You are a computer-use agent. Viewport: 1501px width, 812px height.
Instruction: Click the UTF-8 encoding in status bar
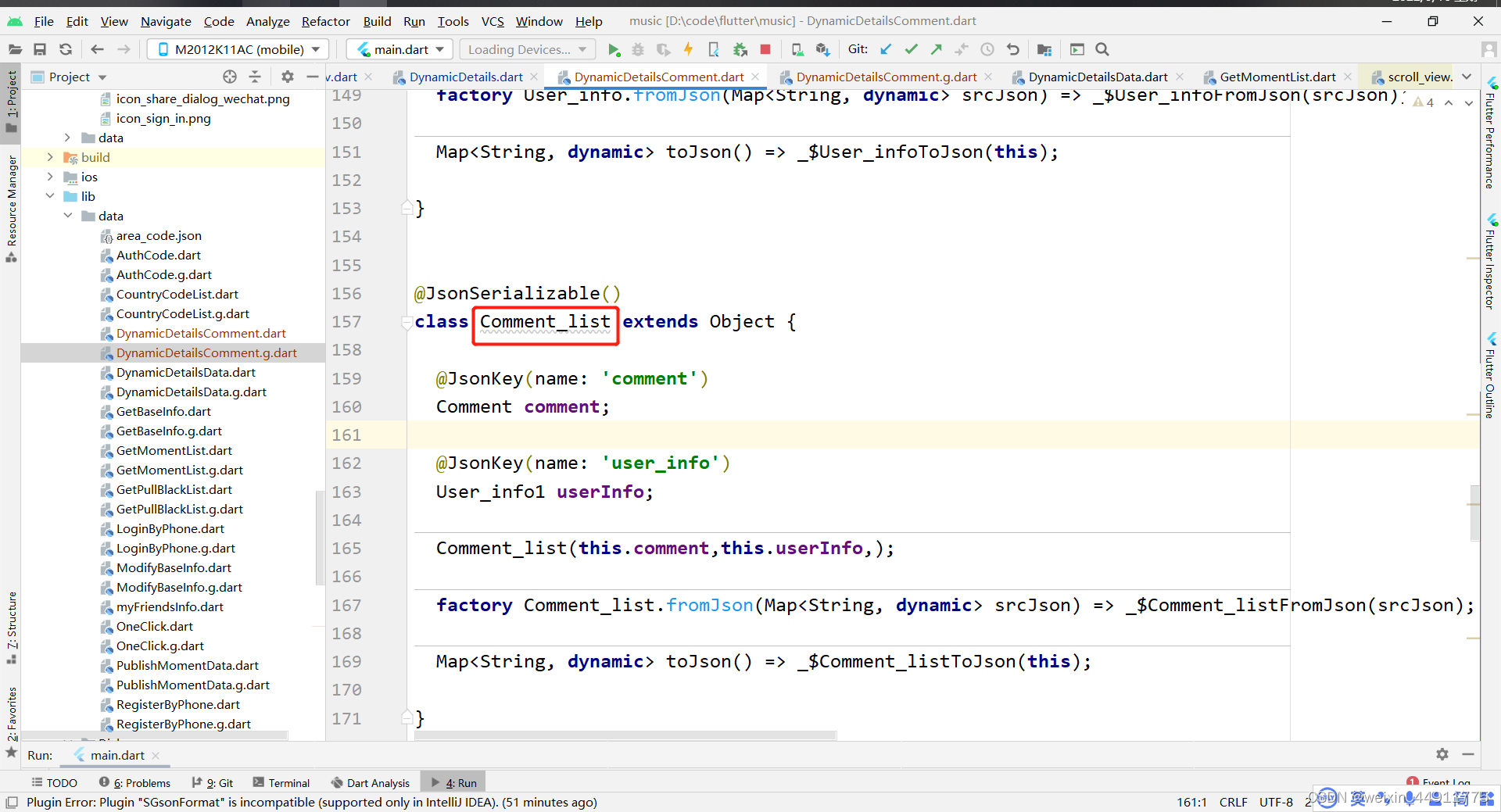pos(1276,802)
